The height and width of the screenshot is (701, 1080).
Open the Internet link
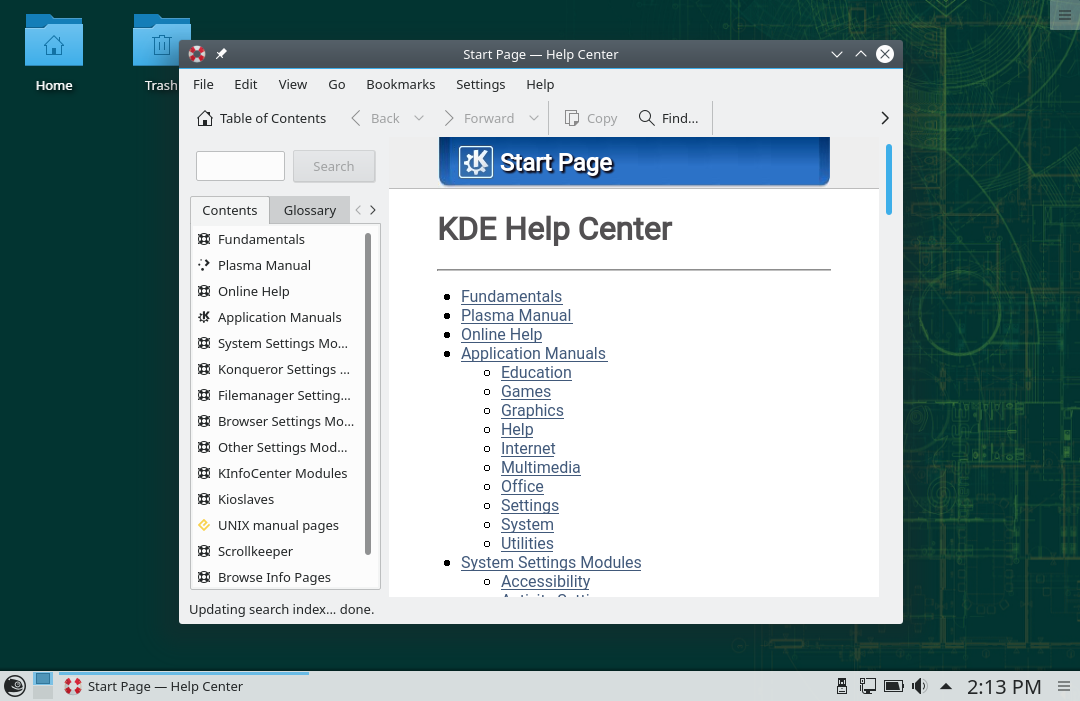528,448
